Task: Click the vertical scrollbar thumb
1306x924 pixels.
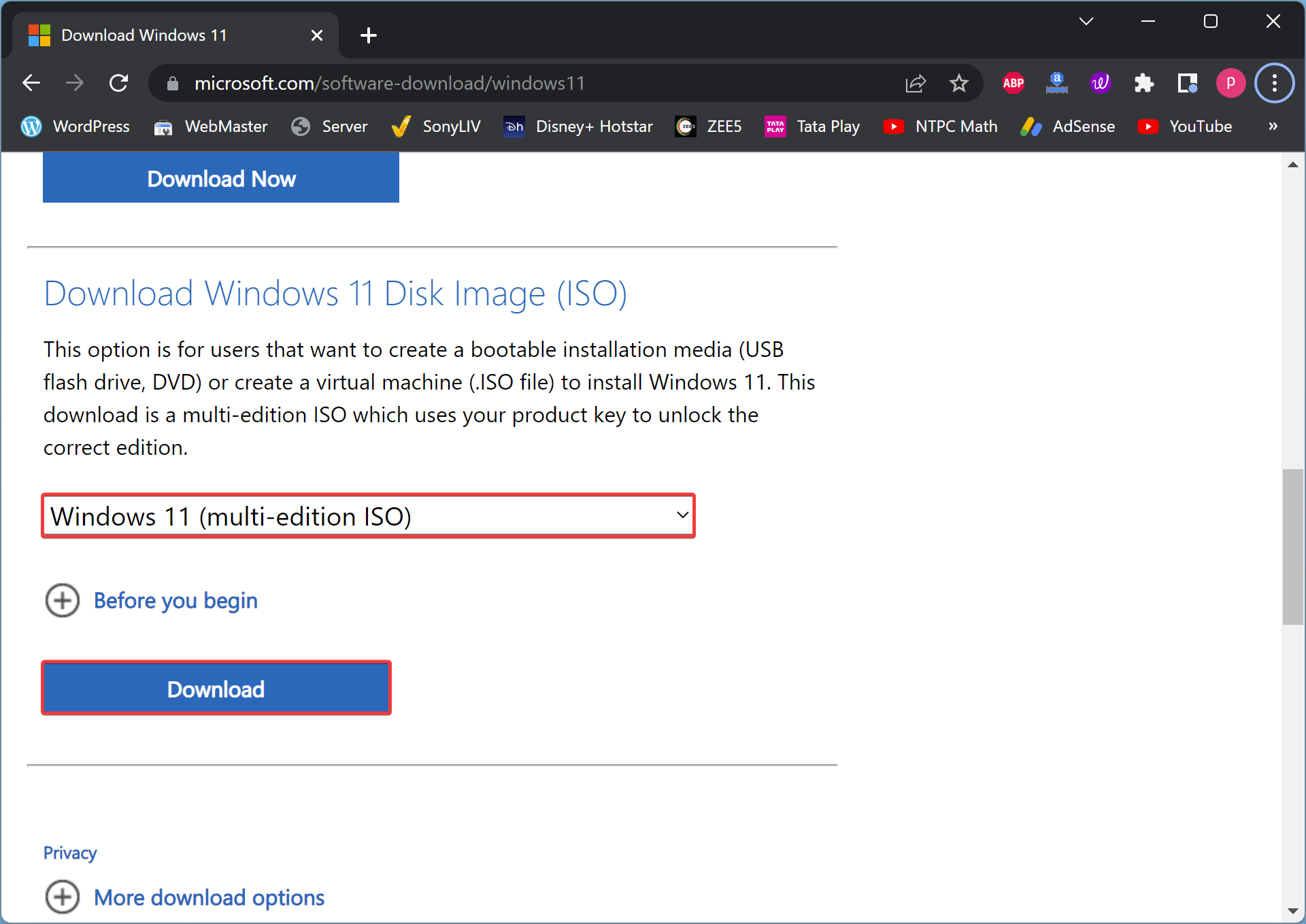Action: [1292, 547]
